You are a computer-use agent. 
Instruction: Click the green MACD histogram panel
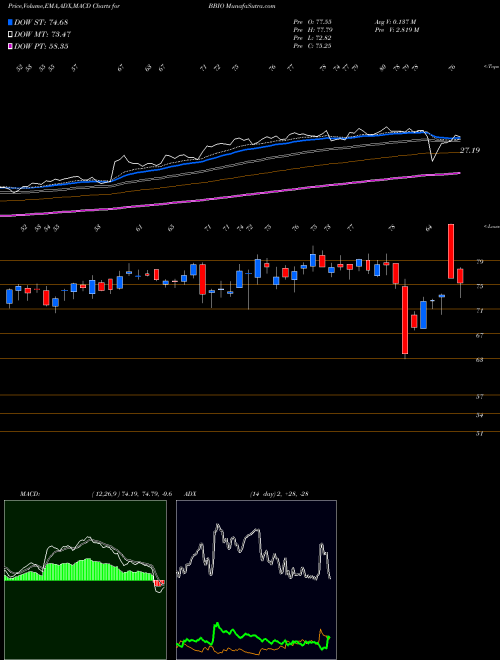(85, 580)
